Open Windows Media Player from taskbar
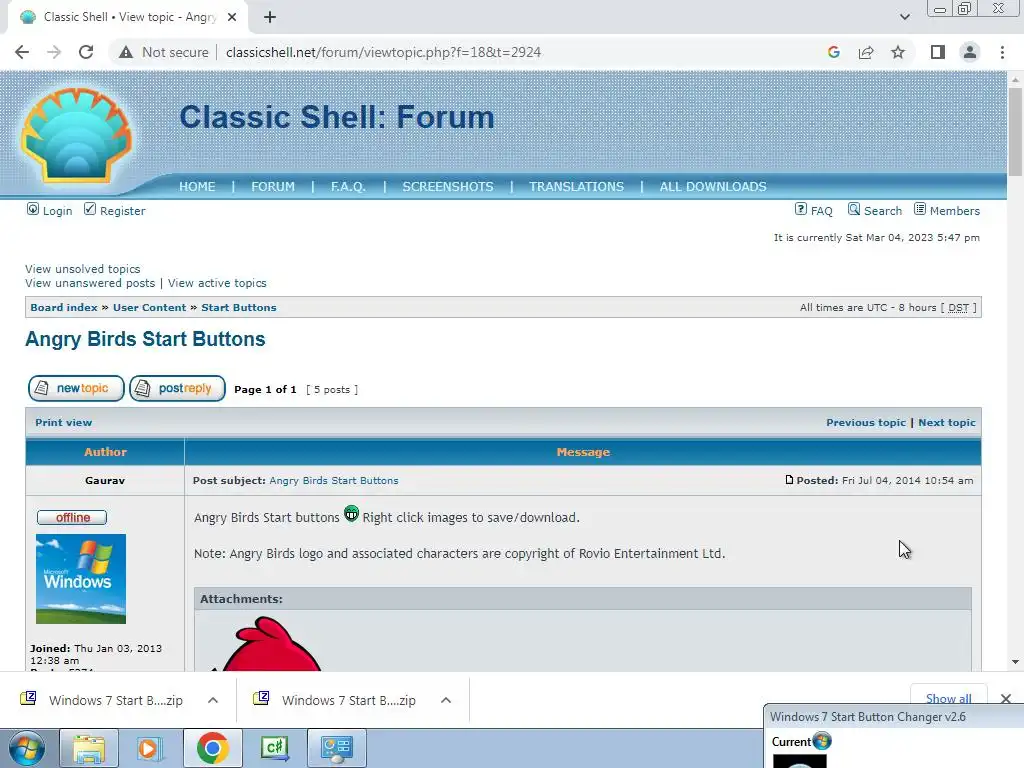Viewport: 1024px width, 768px height. click(149, 748)
